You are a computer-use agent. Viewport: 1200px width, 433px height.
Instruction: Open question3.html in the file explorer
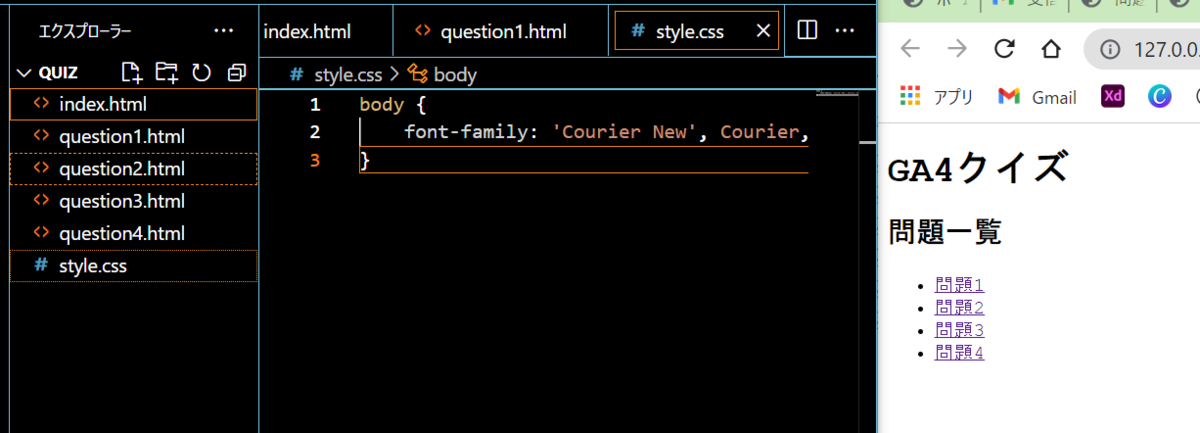point(134,201)
